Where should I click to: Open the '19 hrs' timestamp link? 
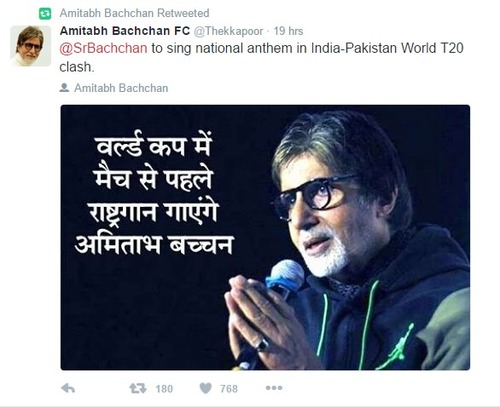[x=288, y=31]
